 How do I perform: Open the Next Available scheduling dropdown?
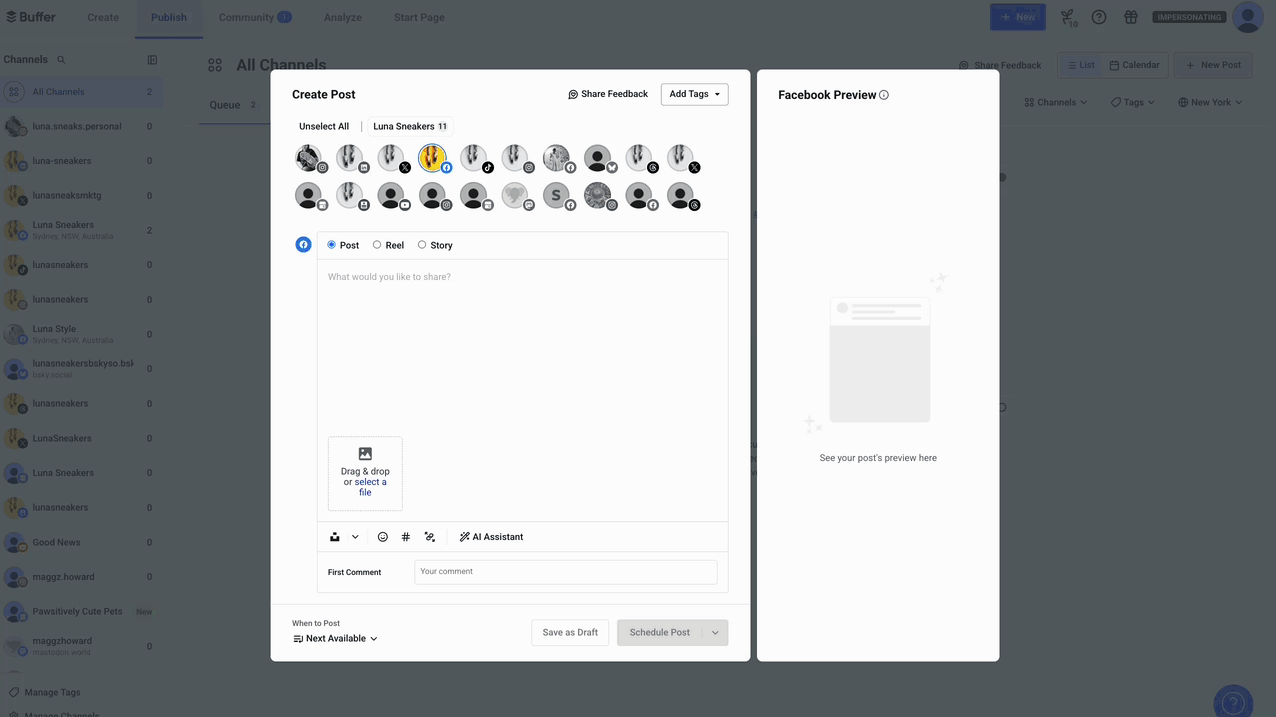pos(335,639)
